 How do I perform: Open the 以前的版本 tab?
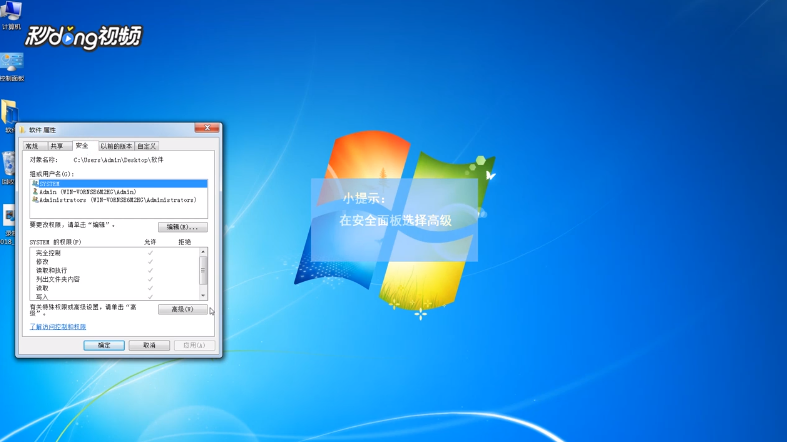pos(116,146)
